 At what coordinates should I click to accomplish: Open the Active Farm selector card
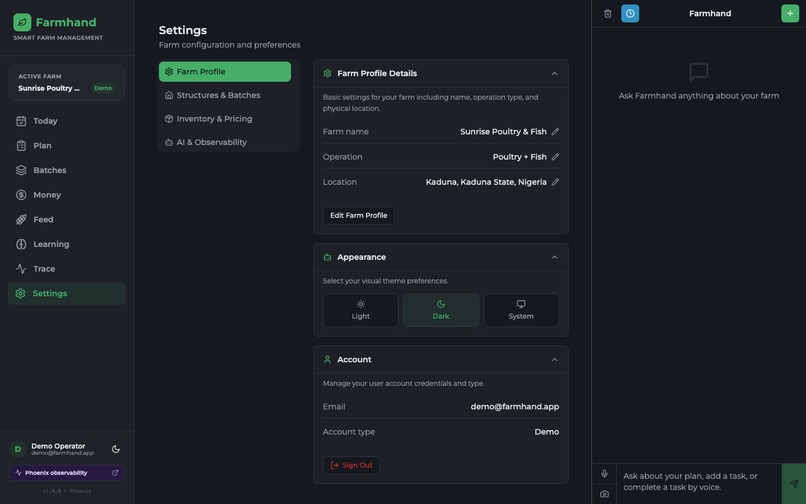pos(67,83)
